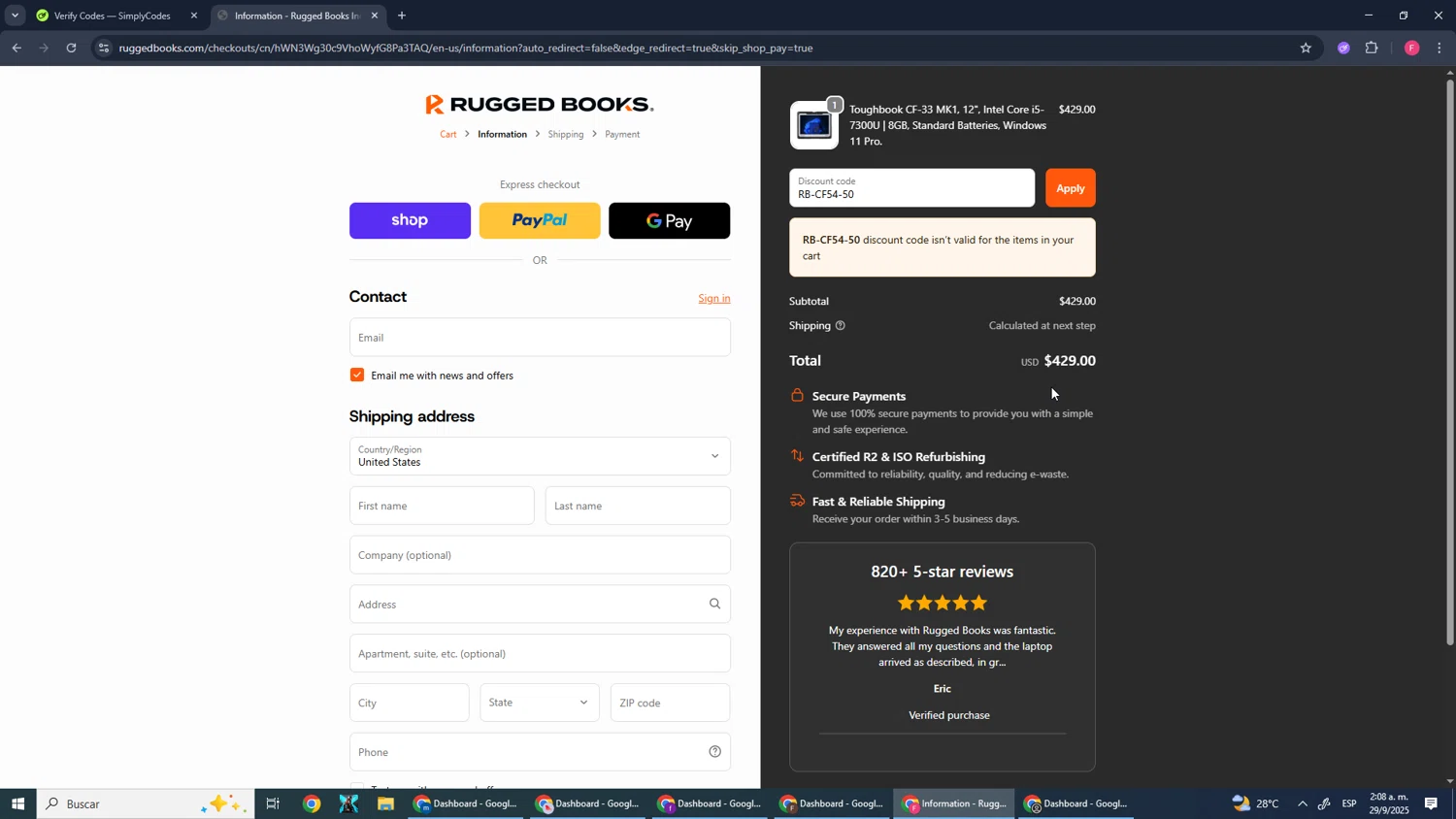1456x819 pixels.
Task: Click phone help question mark icon
Action: [715, 752]
